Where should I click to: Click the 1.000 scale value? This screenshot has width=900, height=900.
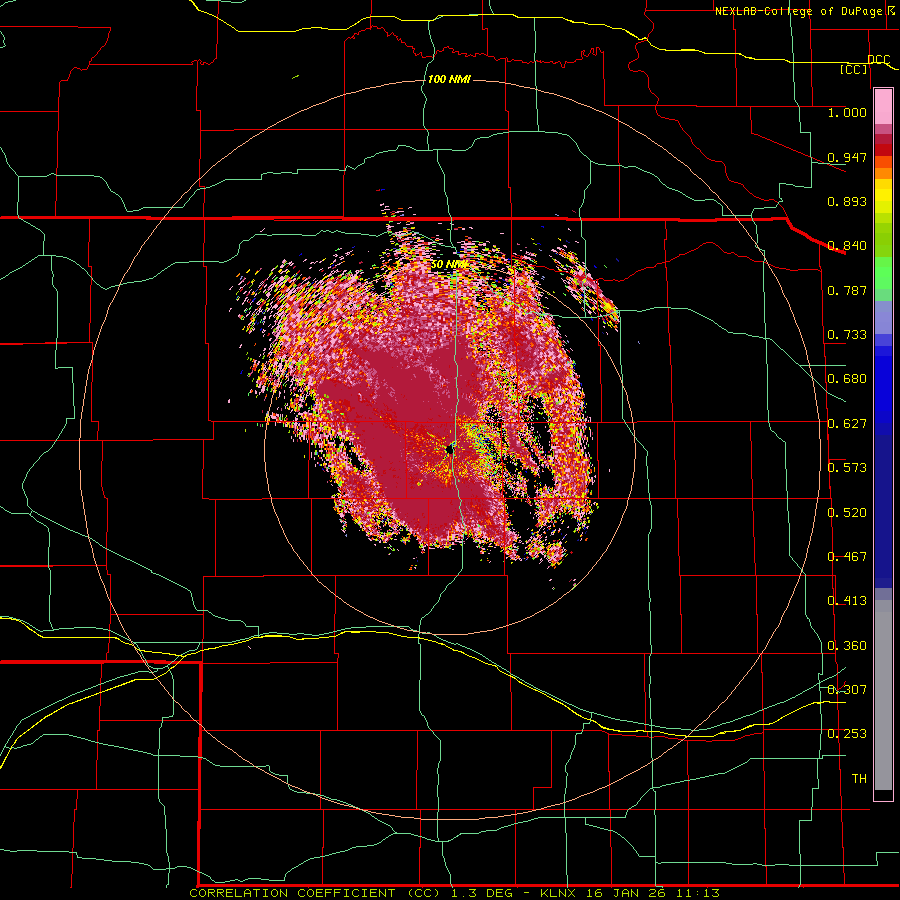coord(847,112)
